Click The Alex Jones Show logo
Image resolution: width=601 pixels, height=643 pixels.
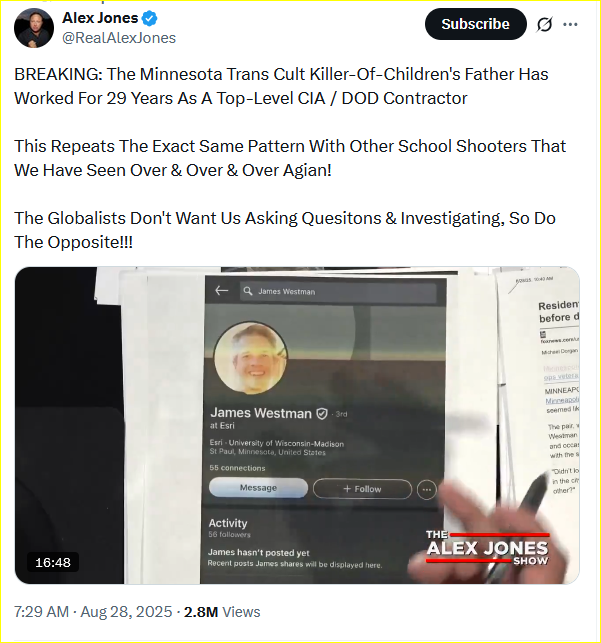(487, 547)
